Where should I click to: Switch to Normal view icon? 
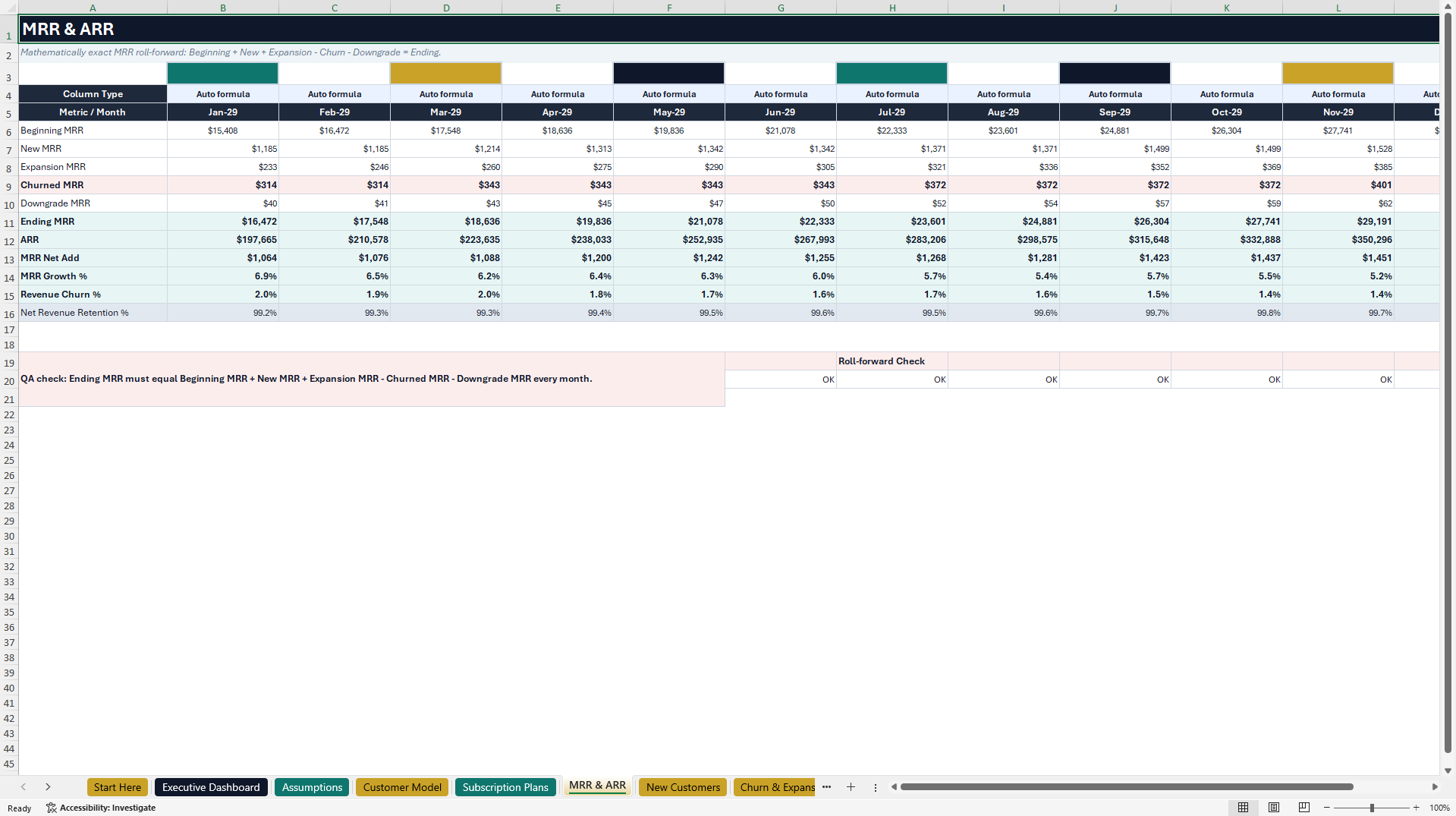(1243, 808)
